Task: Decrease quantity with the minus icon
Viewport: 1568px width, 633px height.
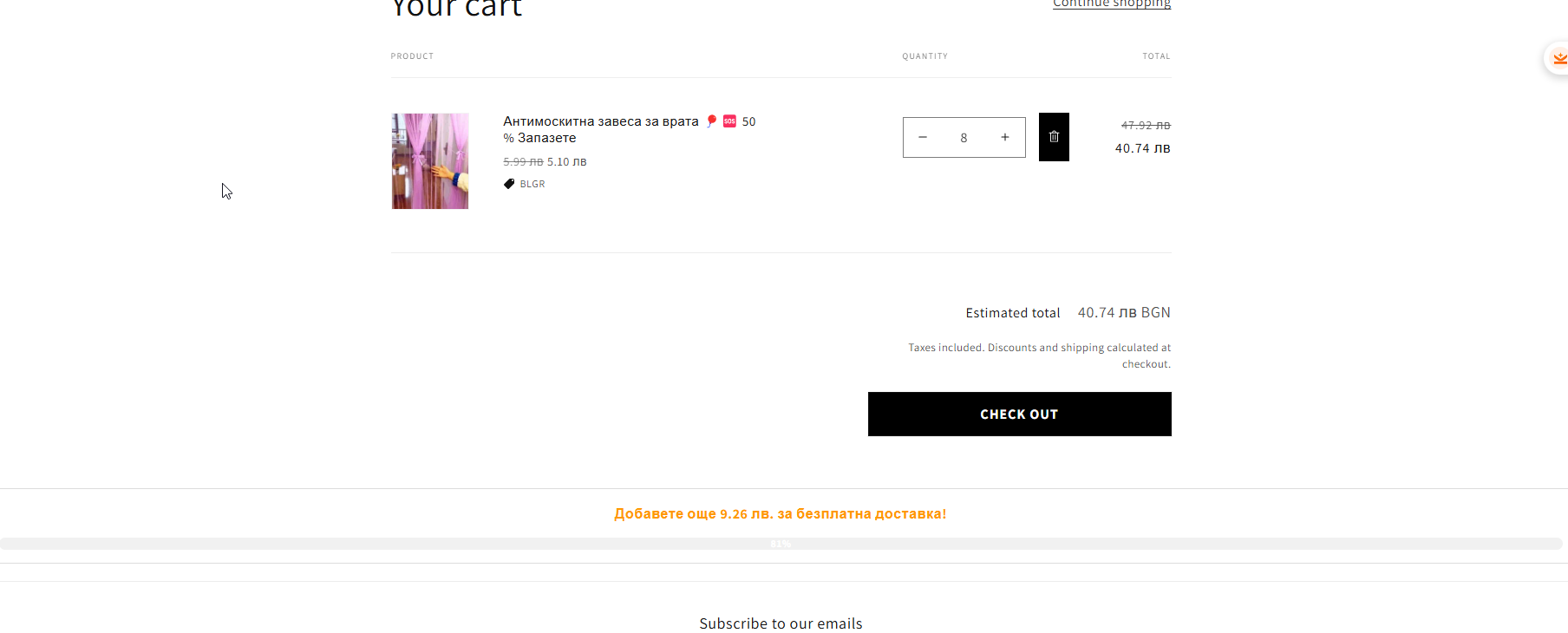Action: (x=923, y=137)
